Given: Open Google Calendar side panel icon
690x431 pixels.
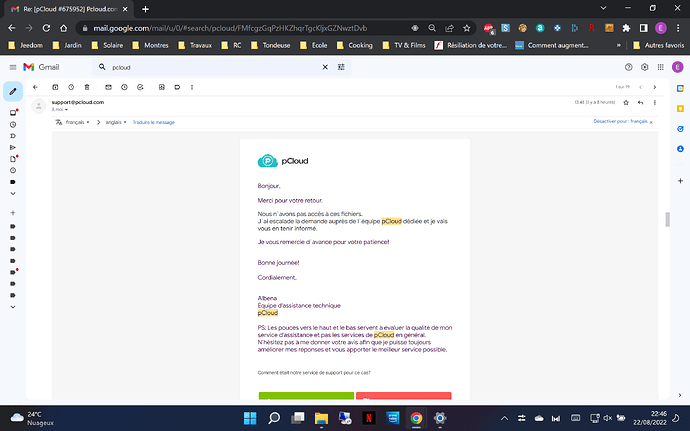Looking at the screenshot, I should point(680,88).
